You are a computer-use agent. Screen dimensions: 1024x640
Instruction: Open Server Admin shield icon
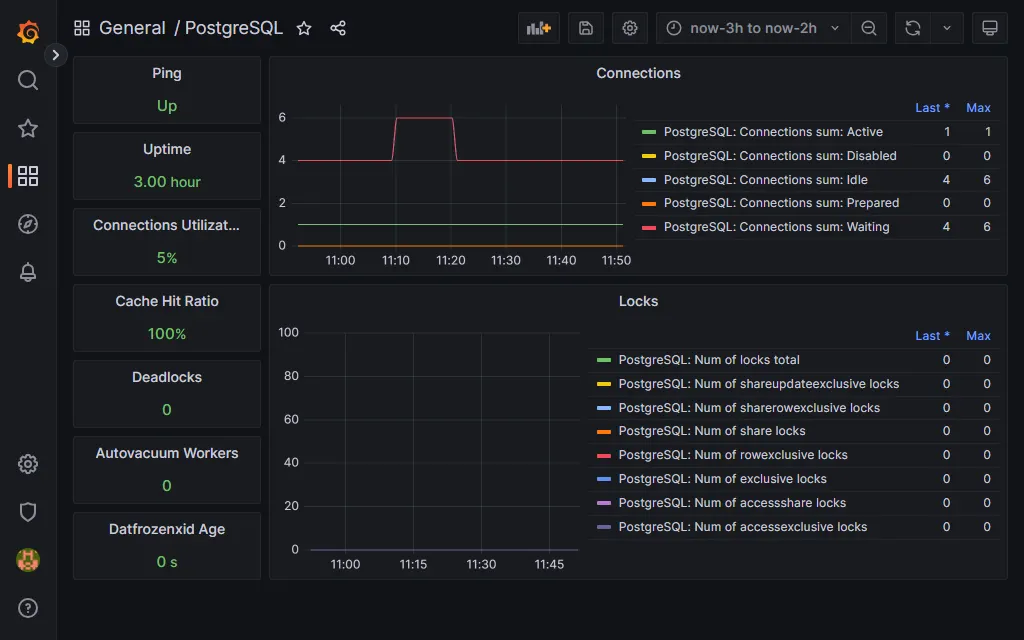[27, 512]
